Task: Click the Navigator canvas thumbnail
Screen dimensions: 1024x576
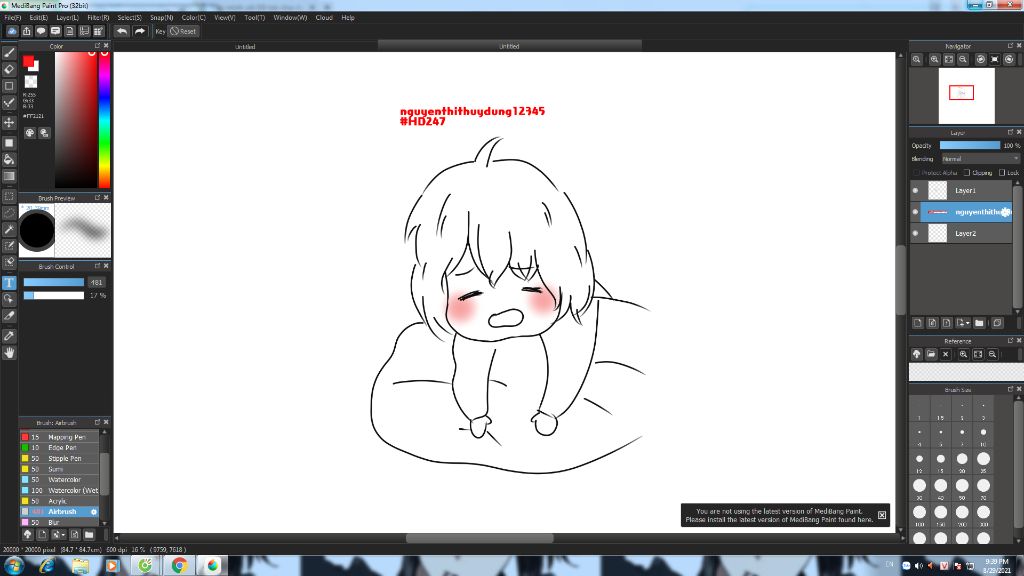Action: coord(967,96)
